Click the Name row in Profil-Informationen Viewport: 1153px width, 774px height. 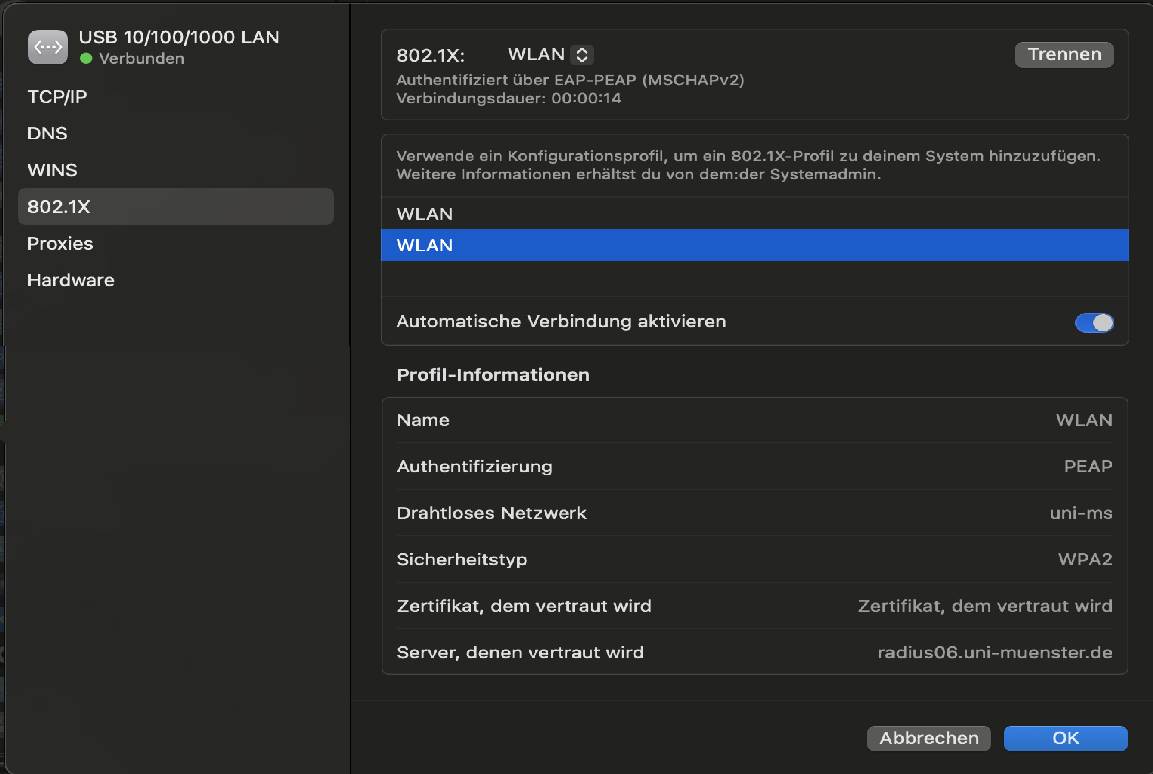click(754, 420)
